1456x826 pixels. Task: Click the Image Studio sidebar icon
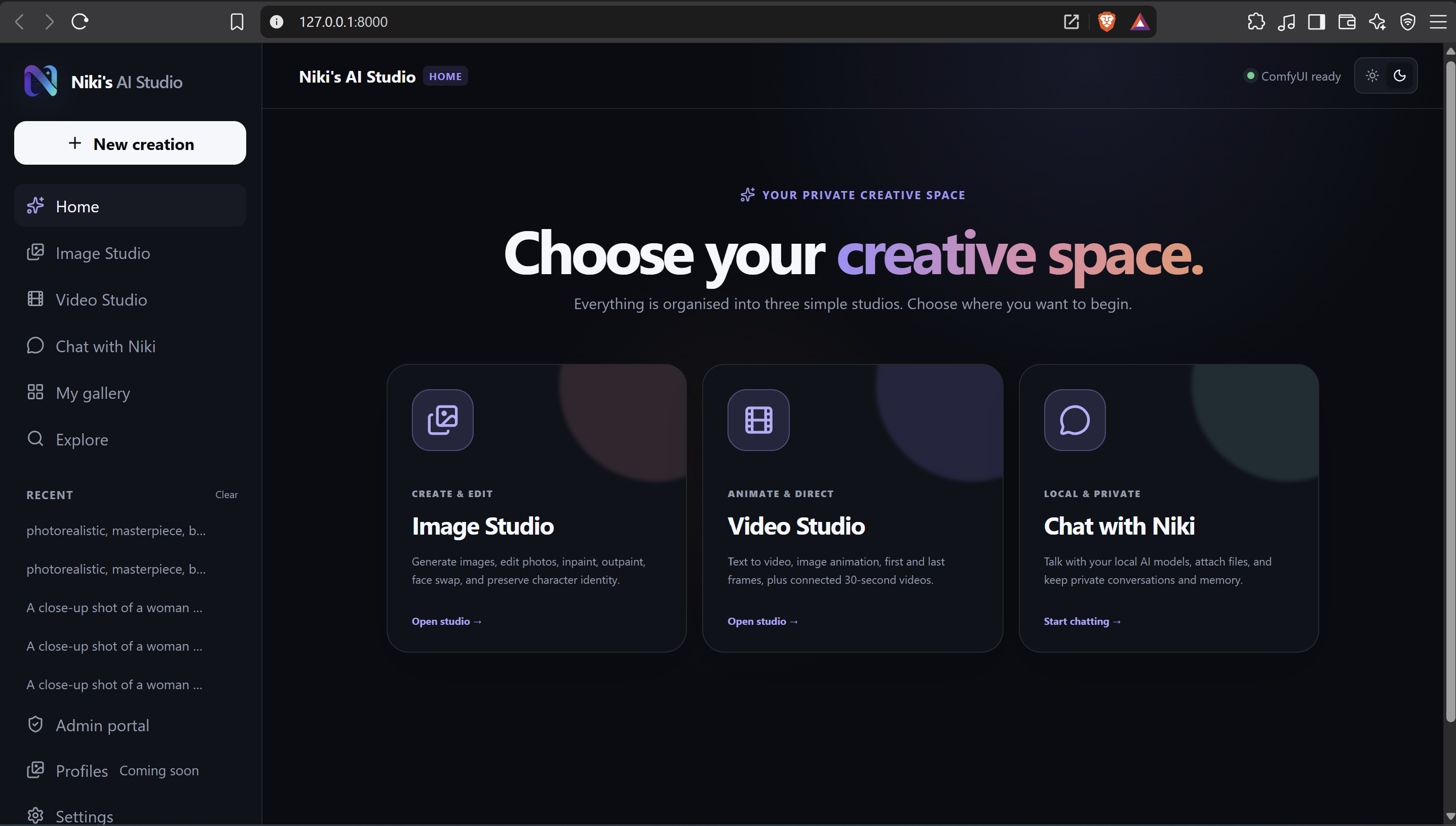click(x=35, y=252)
